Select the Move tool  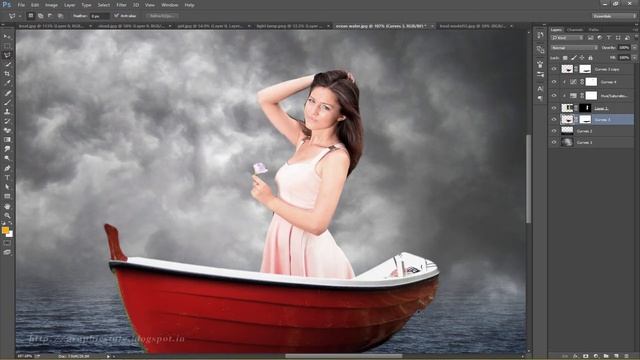7,37
